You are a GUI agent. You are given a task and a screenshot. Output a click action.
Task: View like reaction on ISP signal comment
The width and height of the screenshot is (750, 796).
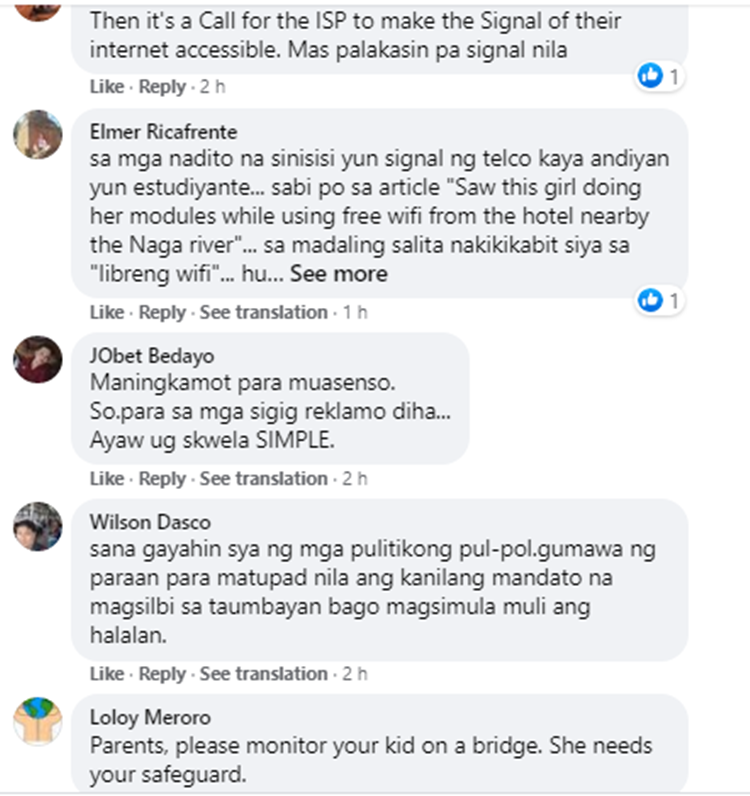point(659,76)
